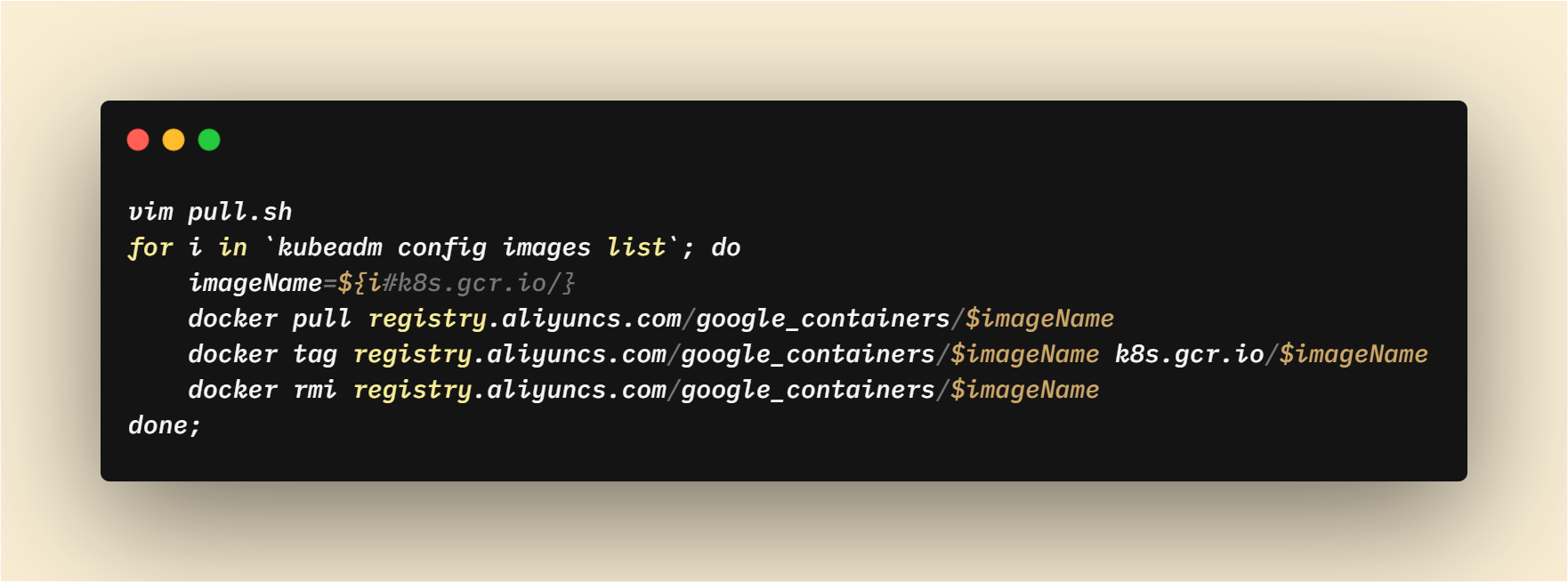This screenshot has height=582, width=1568.
Task: Click 'imageName' variable assignment
Action: click(x=255, y=283)
